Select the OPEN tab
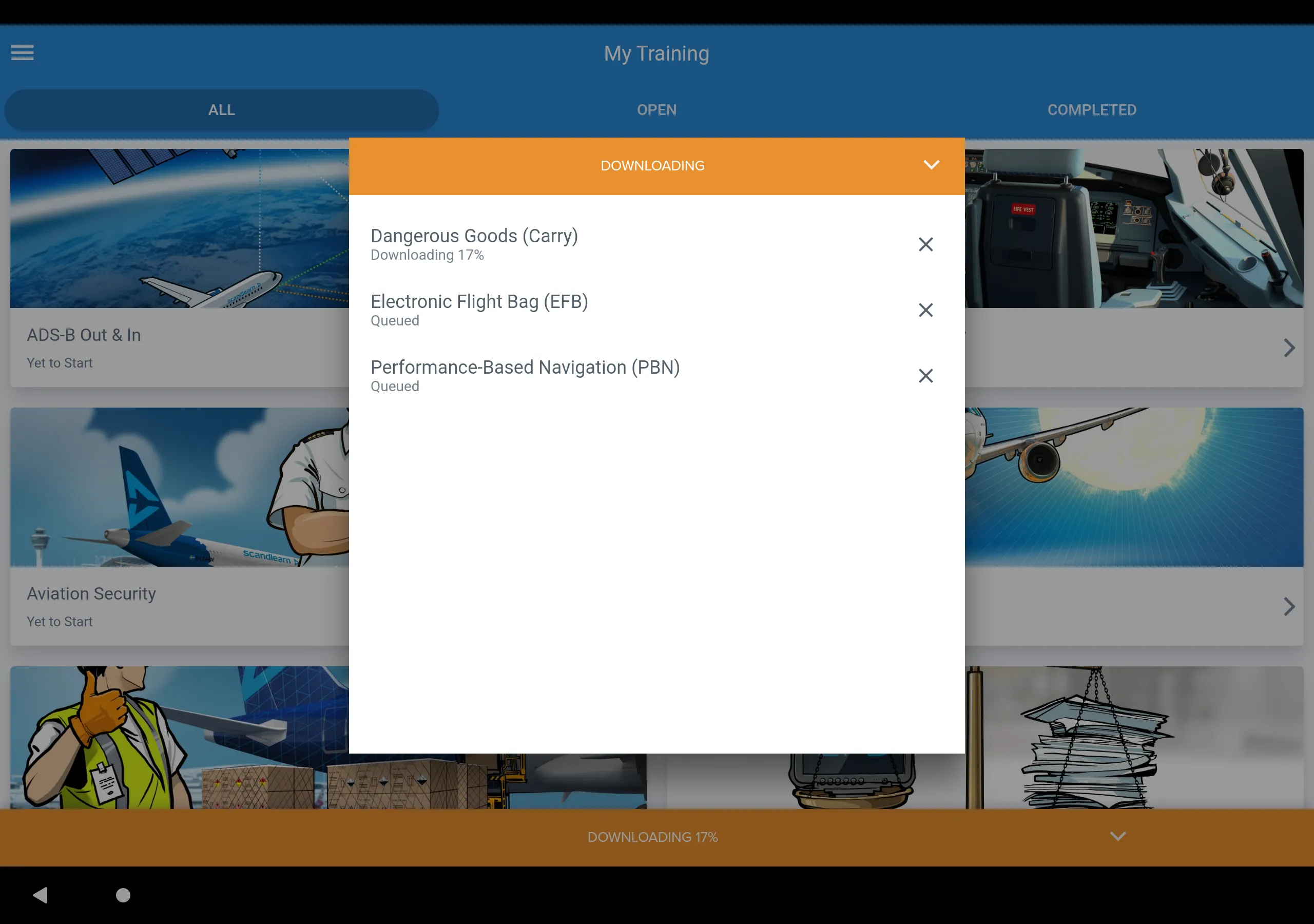The image size is (1314, 924). point(656,109)
